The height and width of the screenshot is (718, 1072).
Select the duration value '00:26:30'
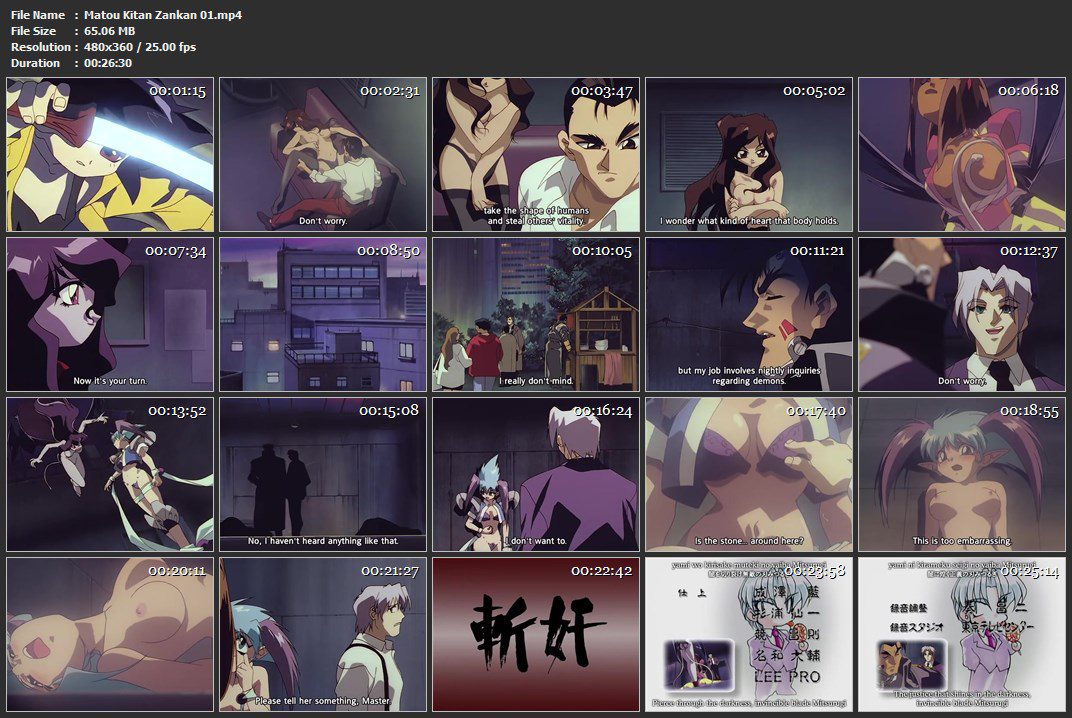108,63
